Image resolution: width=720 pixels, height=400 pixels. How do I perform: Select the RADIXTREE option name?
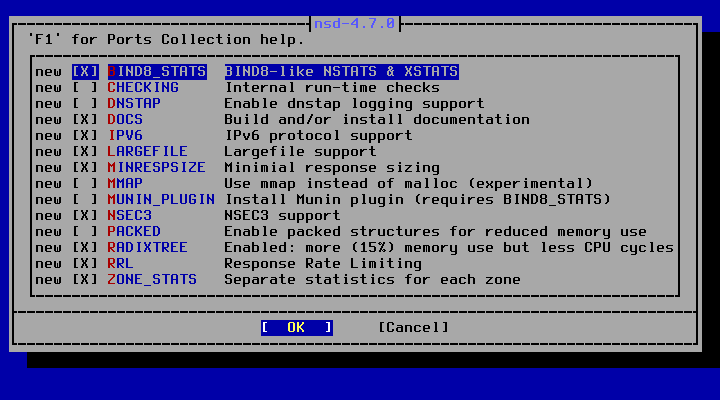click(x=148, y=248)
